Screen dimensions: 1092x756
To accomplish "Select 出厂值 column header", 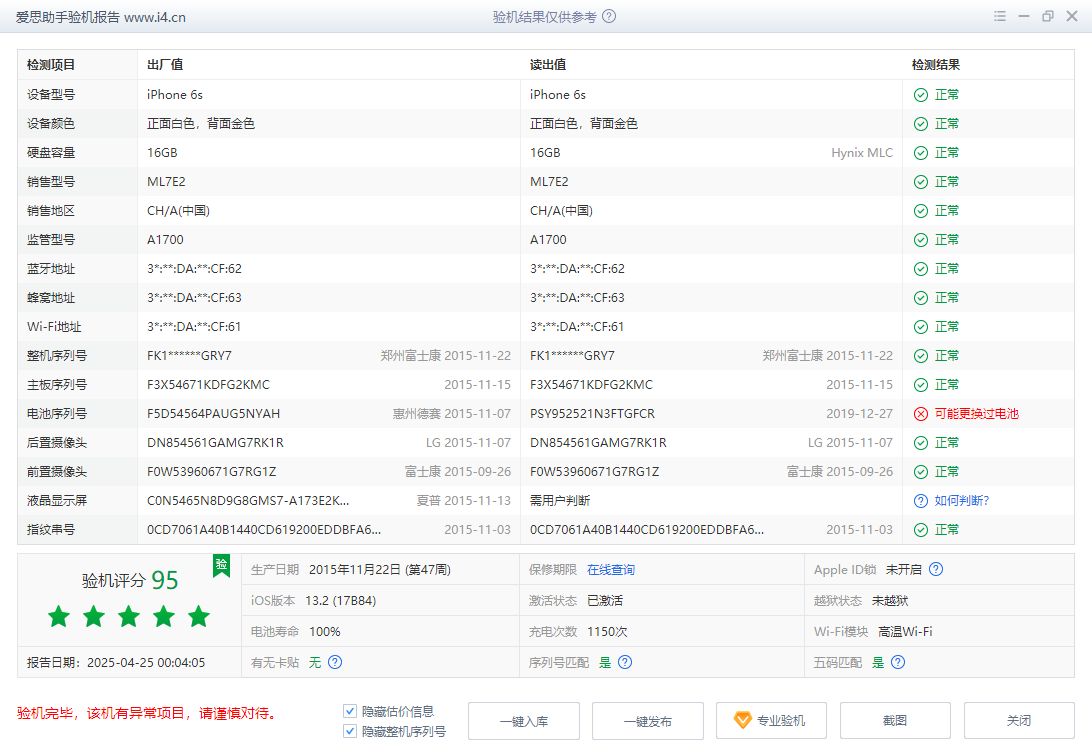I will click(165, 65).
